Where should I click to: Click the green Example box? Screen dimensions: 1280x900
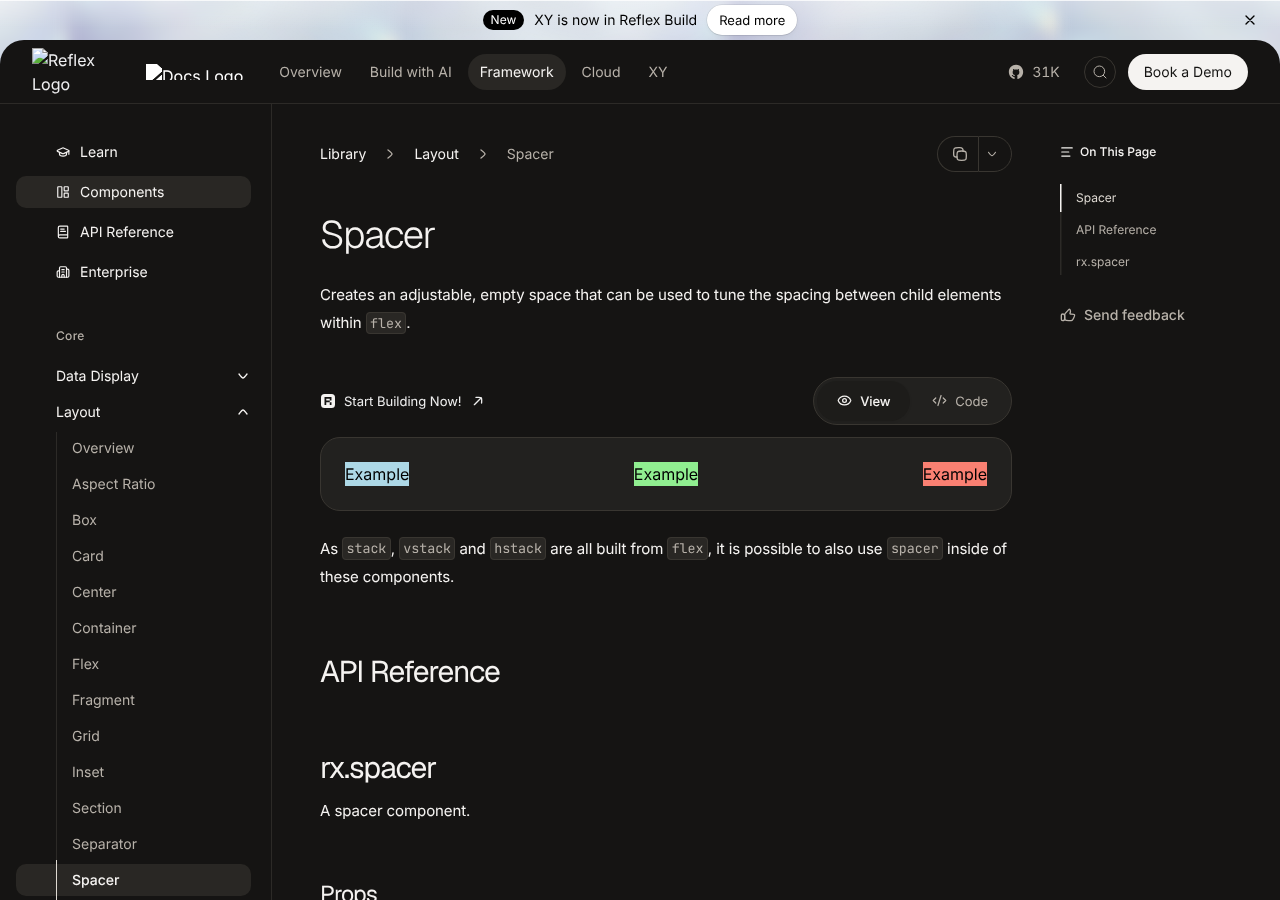[x=666, y=474]
